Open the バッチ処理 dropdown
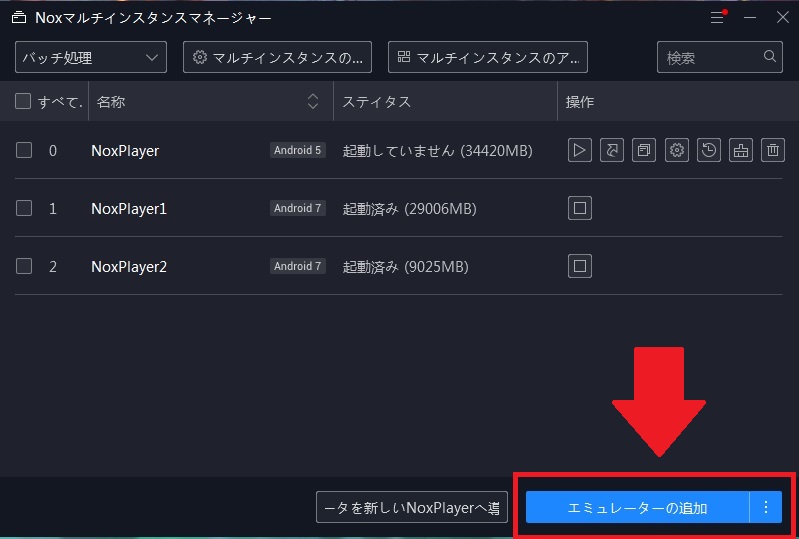This screenshot has height=539, width=799. tap(91, 57)
